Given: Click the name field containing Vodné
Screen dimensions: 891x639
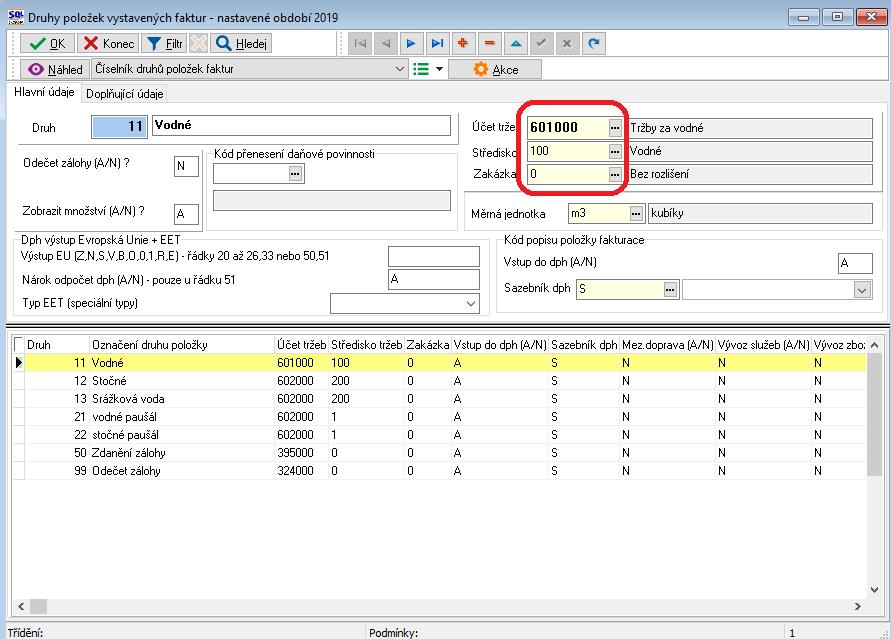Looking at the screenshot, I should click(301, 126).
